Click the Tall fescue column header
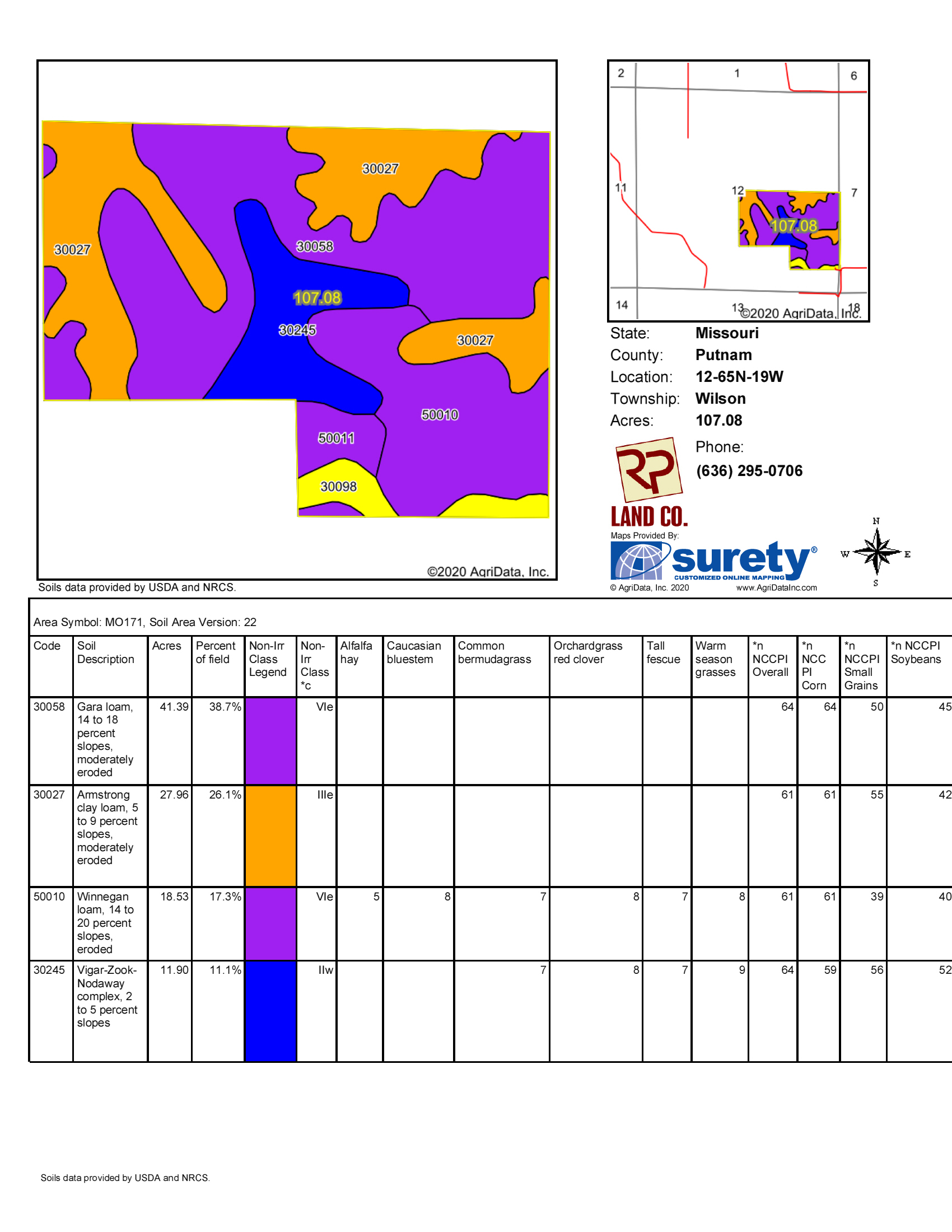Image resolution: width=952 pixels, height=1232 pixels. tap(663, 652)
